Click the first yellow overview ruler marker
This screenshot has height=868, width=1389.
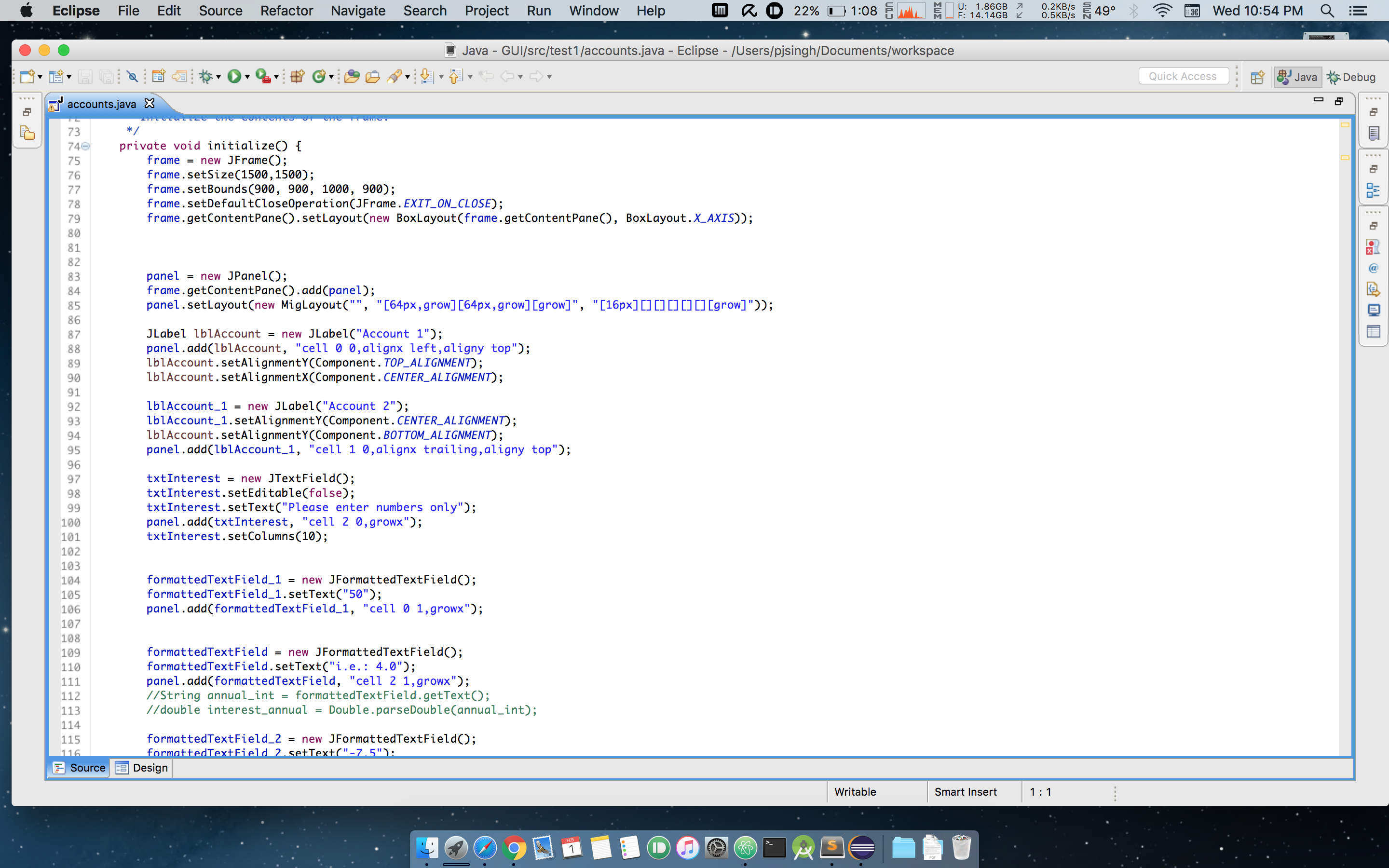point(1345,125)
